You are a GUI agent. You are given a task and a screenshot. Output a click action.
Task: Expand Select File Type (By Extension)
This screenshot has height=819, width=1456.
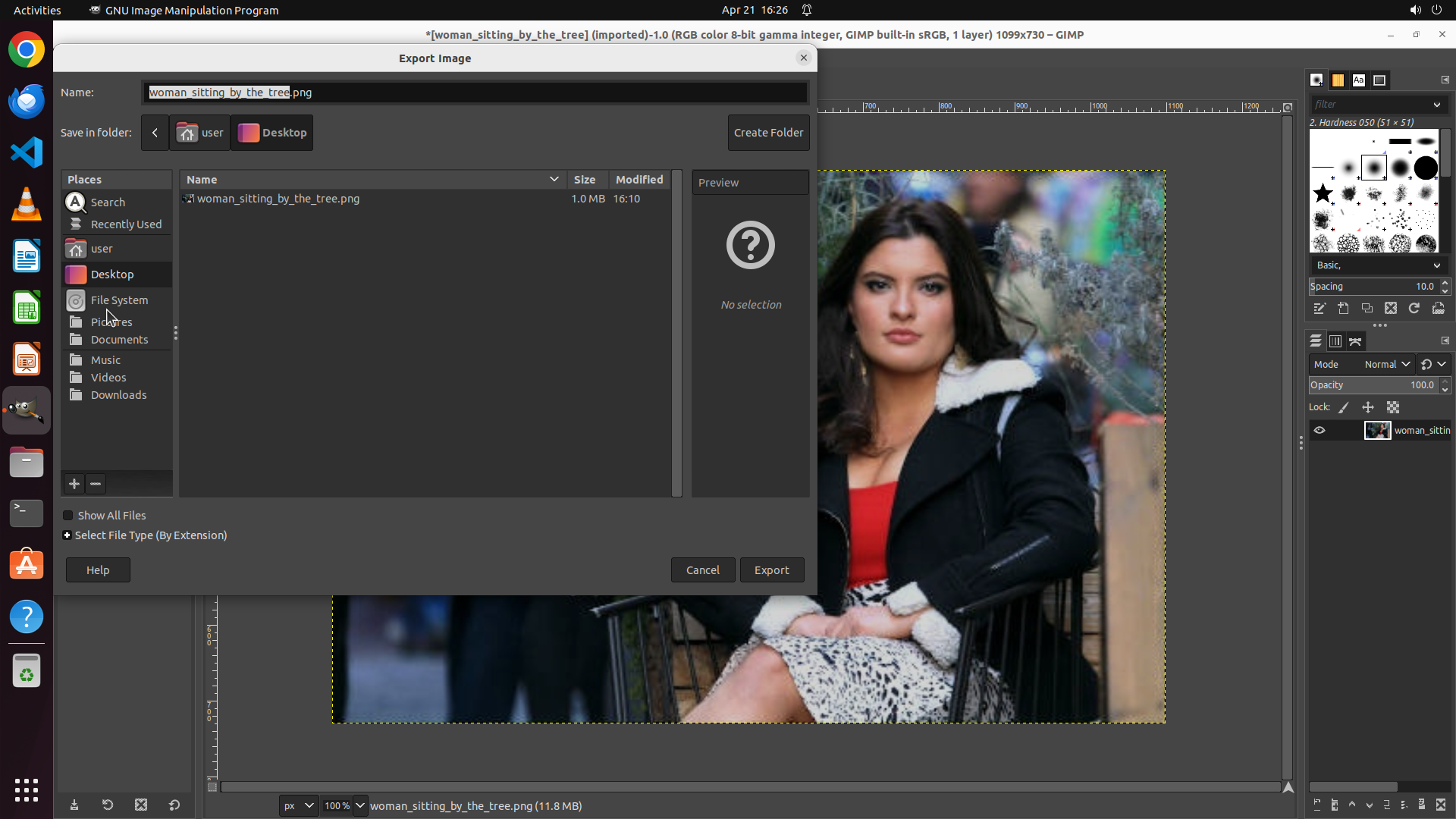(67, 535)
